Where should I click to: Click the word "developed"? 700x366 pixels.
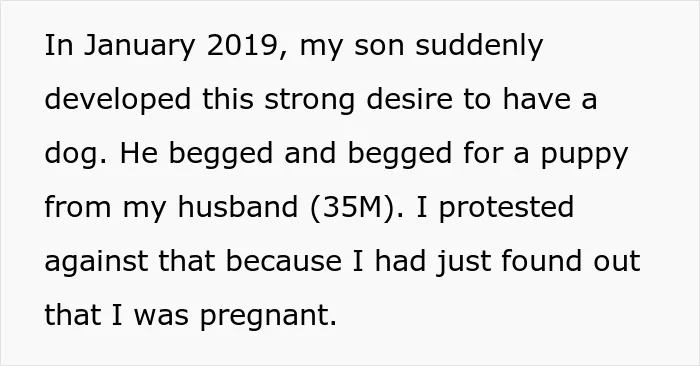118,100
